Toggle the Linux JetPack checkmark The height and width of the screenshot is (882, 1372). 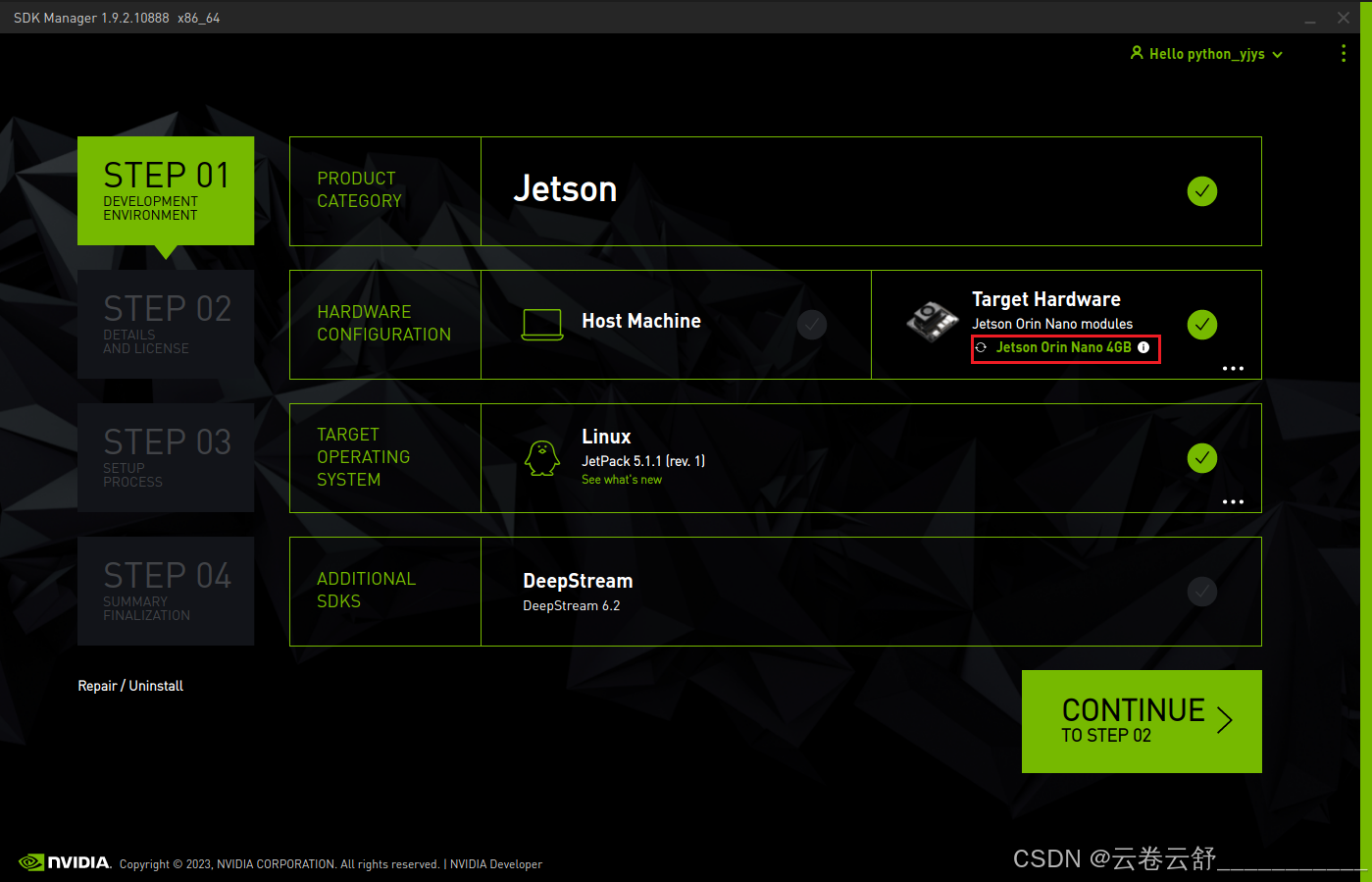1202,458
